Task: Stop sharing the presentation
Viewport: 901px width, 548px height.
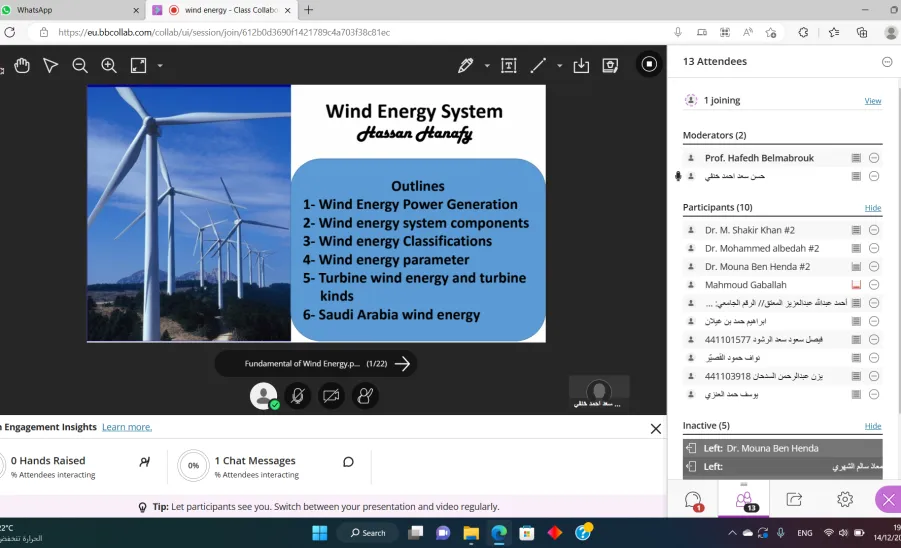Action: pos(649,64)
